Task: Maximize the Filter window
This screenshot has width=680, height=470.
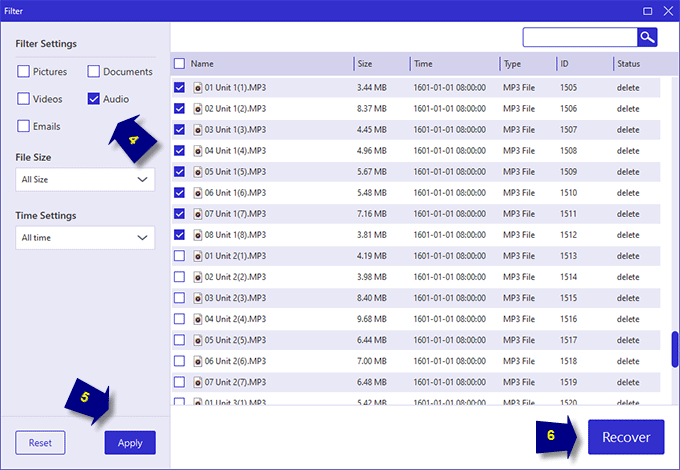Action: [647, 11]
